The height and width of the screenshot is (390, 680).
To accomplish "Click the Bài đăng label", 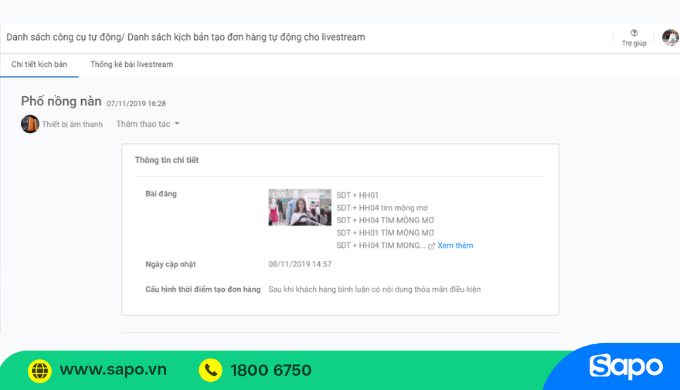I will click(161, 194).
